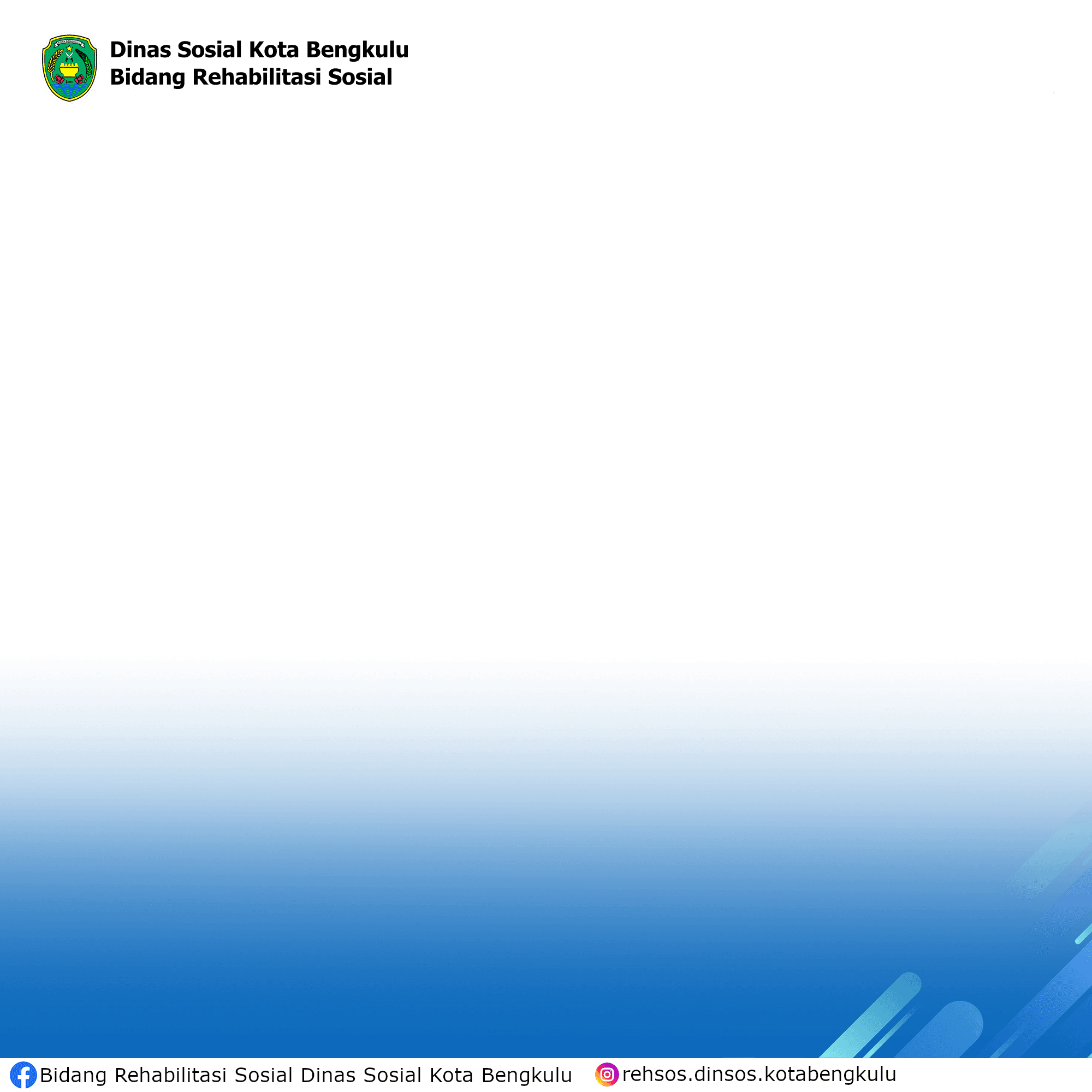Click the Instagram logo icon

[607, 1074]
